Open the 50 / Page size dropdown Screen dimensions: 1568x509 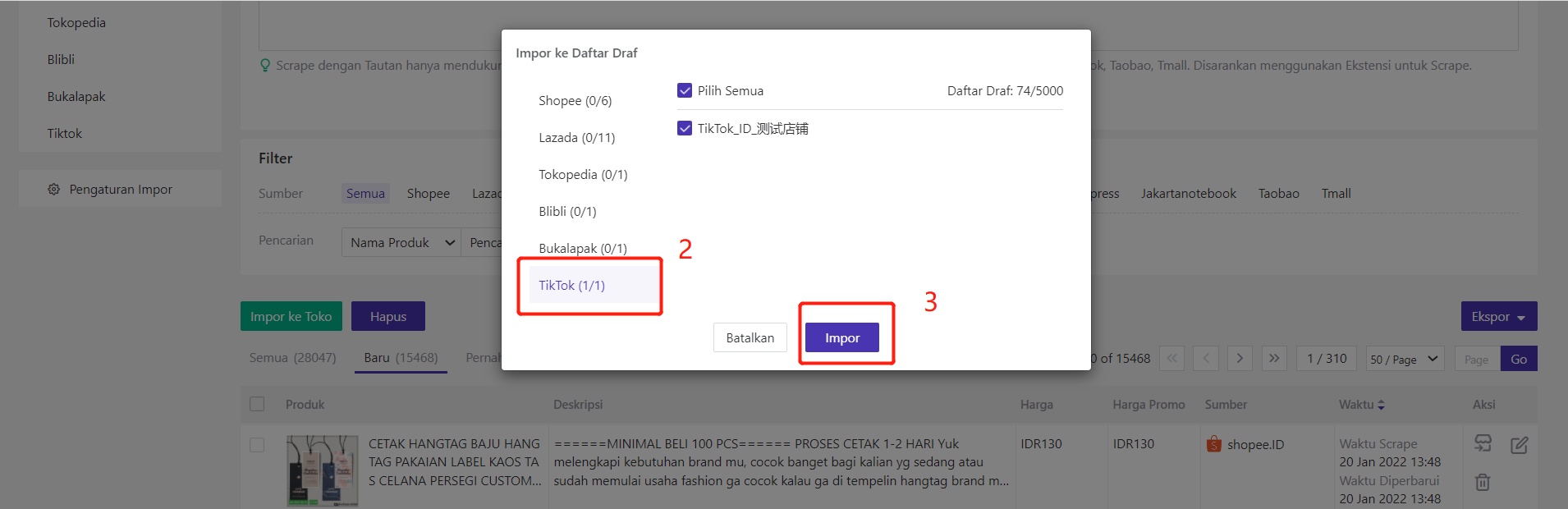coord(1404,359)
